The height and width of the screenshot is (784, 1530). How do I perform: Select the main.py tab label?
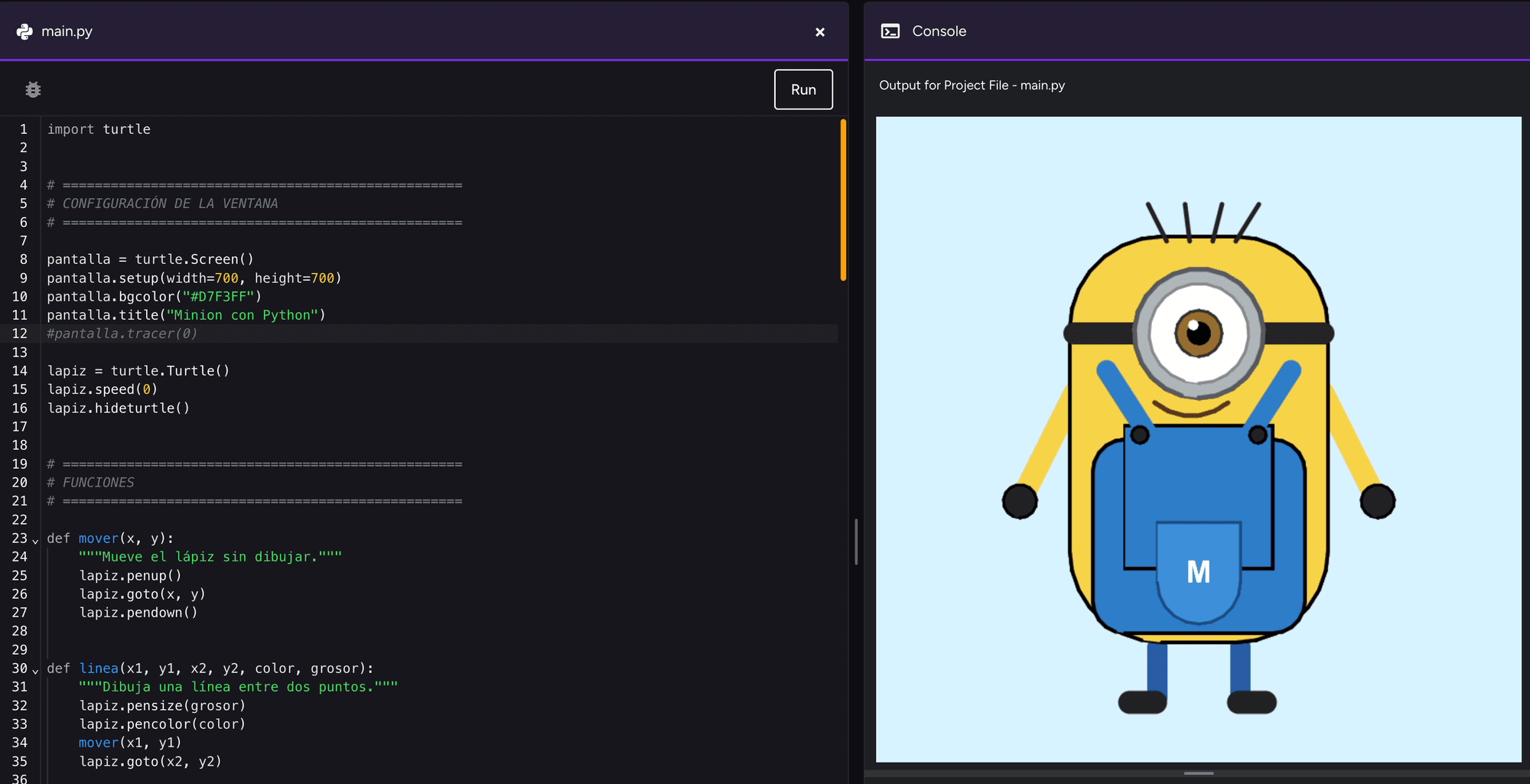[67, 31]
